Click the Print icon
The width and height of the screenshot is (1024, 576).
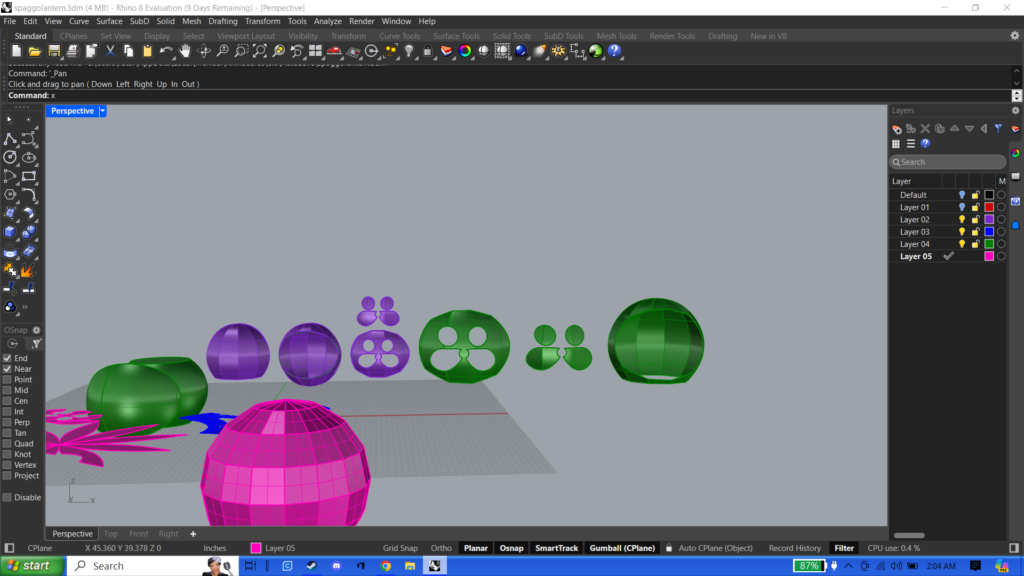coord(72,51)
